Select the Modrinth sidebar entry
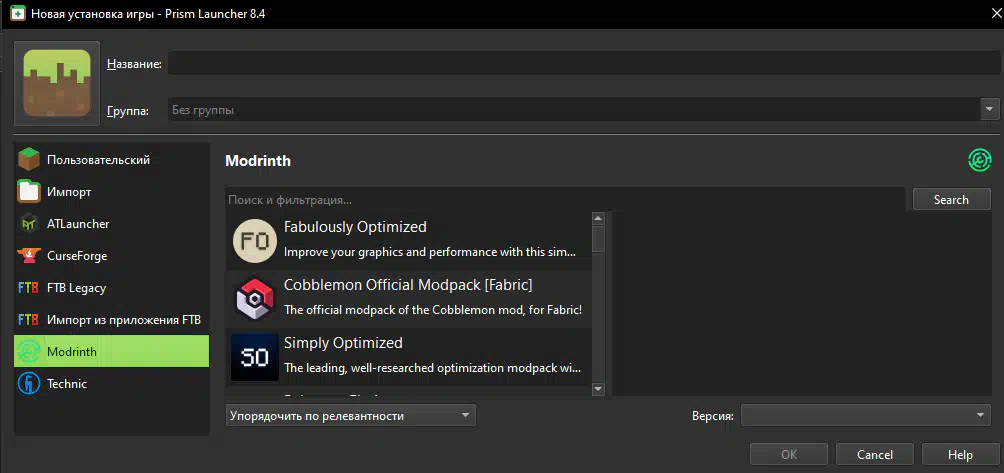The height and width of the screenshot is (473, 1004). [x=111, y=351]
